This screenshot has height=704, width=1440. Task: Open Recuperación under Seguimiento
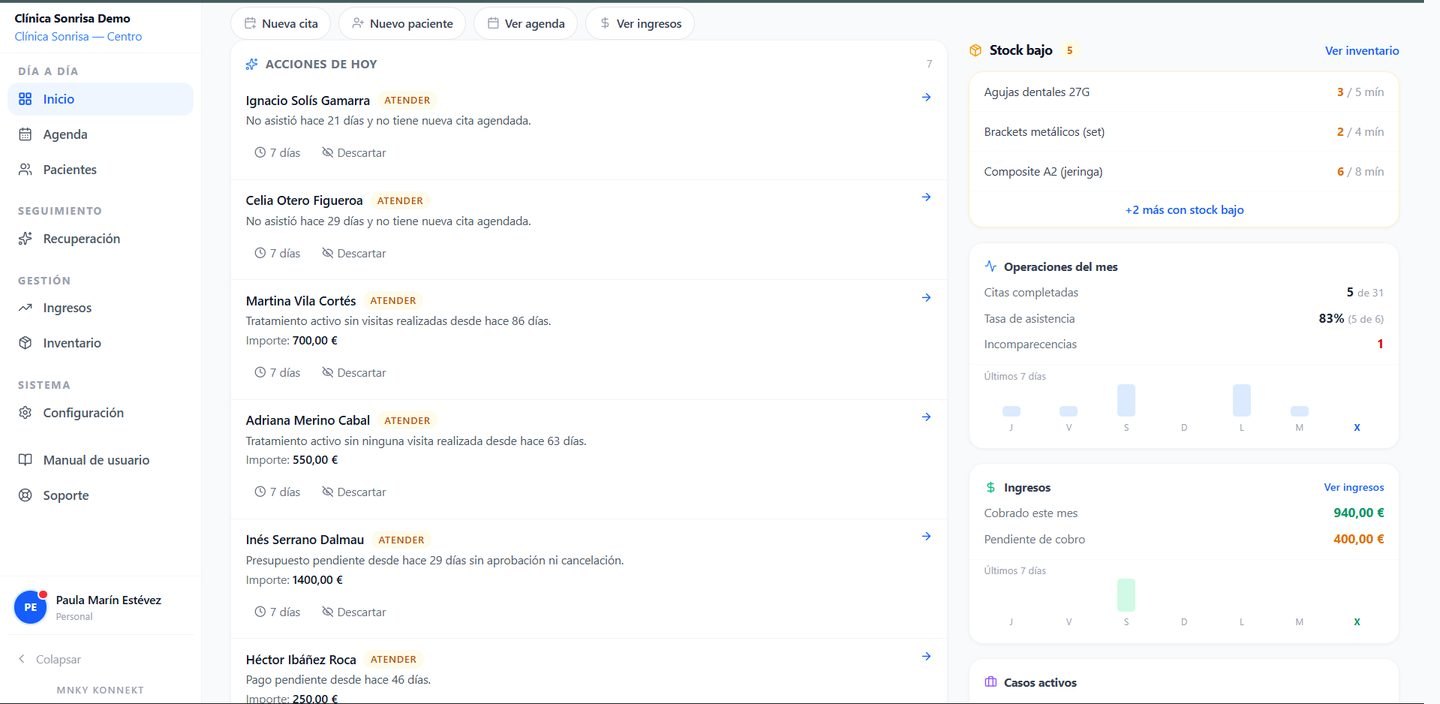[x=100, y=238]
